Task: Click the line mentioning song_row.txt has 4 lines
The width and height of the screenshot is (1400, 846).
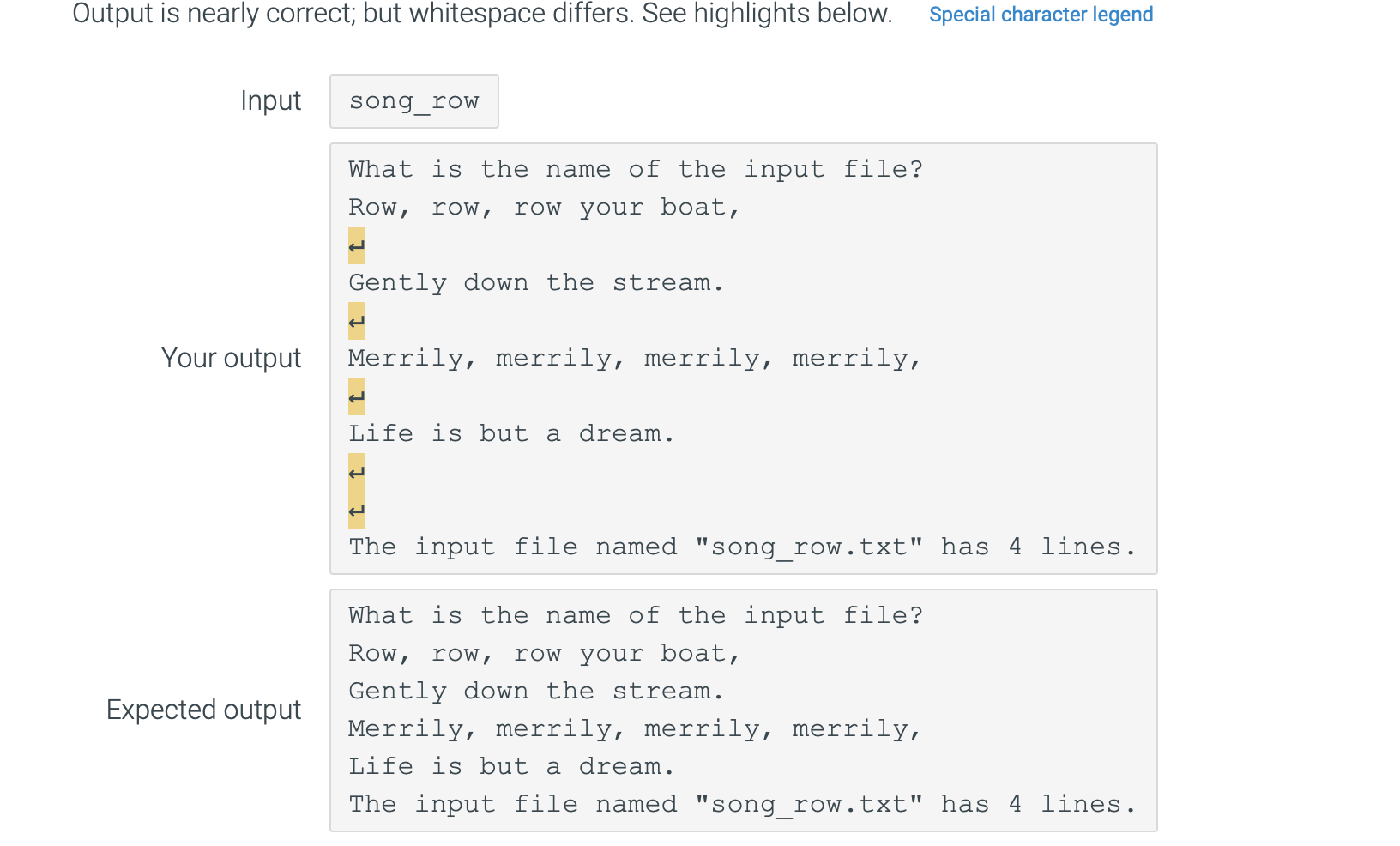Action: pyautogui.click(x=741, y=547)
